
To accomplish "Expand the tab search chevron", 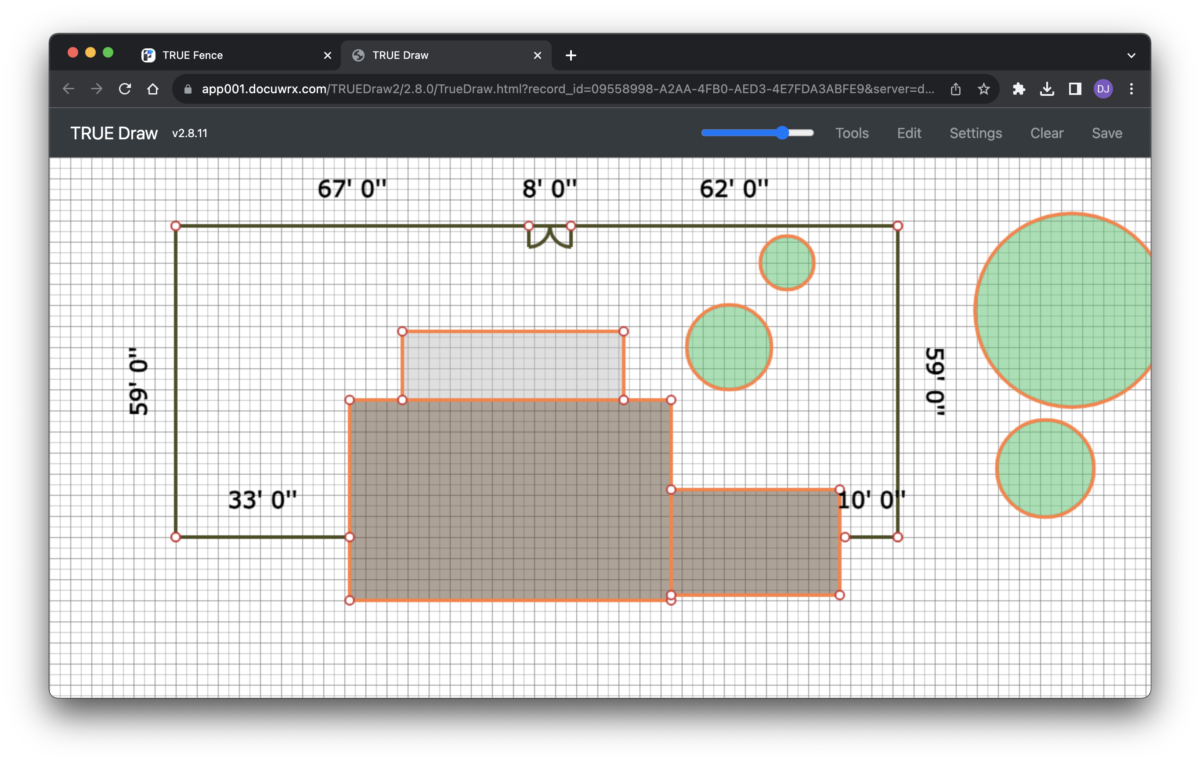I will point(1131,55).
